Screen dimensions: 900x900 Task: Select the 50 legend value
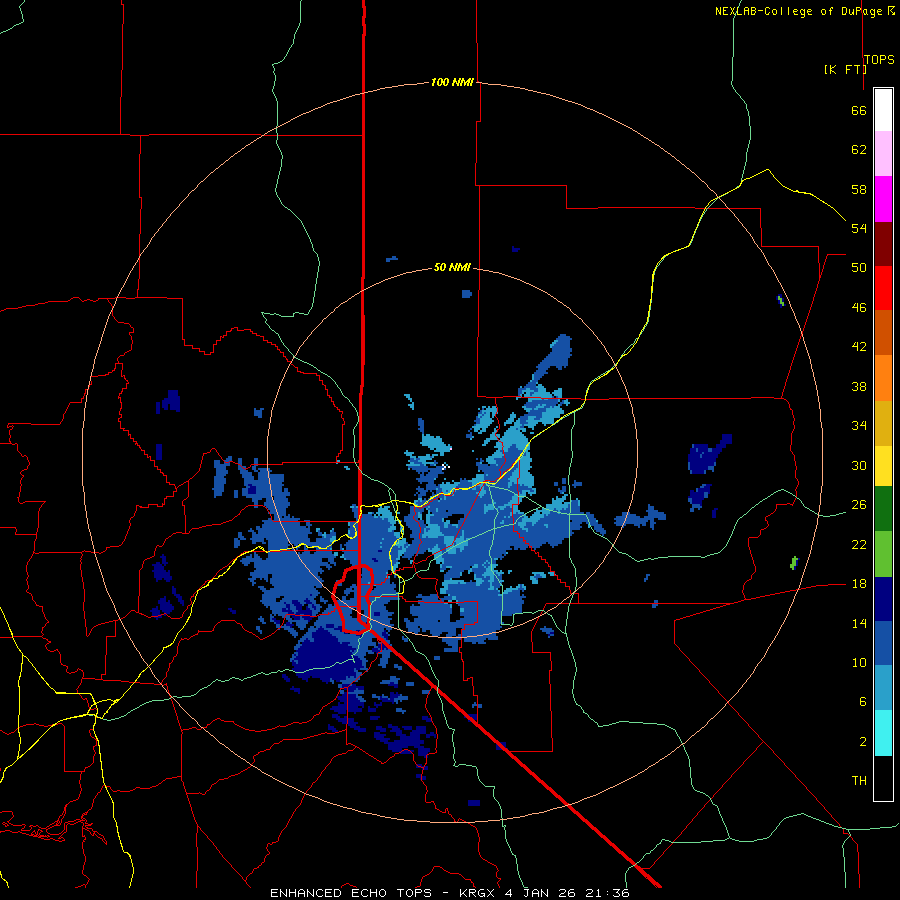click(859, 268)
